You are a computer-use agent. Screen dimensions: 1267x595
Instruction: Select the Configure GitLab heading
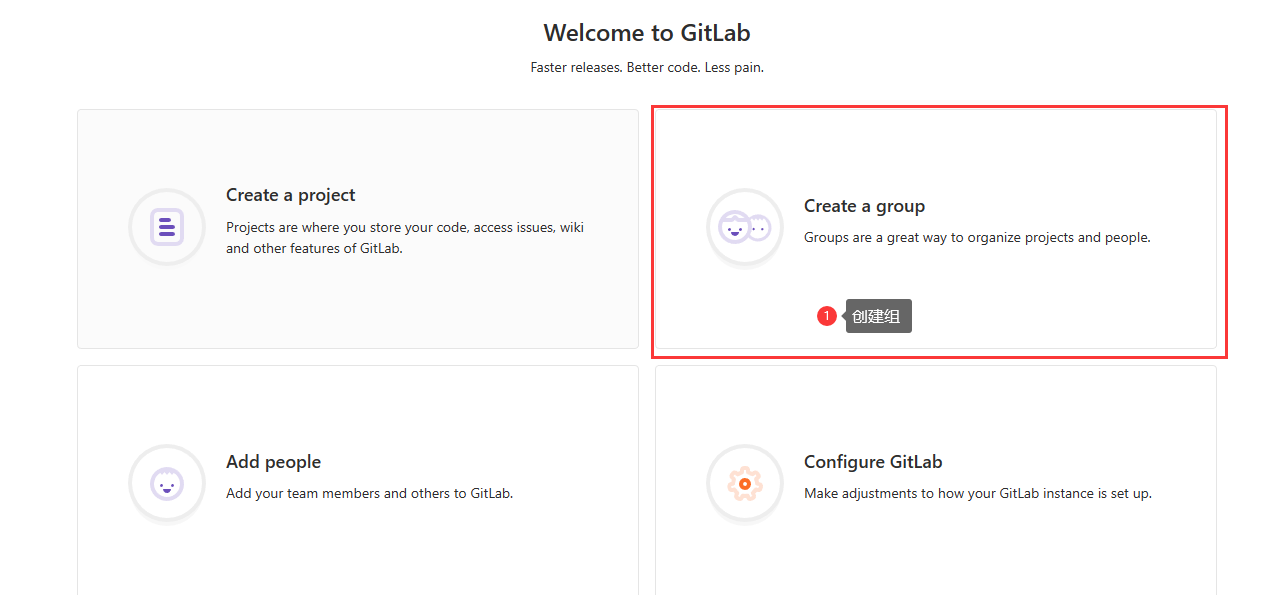873,462
